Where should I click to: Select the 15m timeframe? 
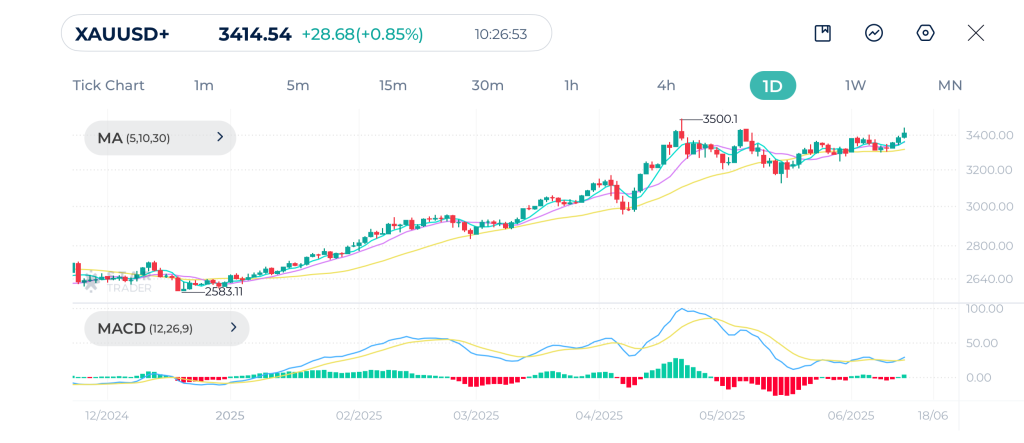coord(393,85)
